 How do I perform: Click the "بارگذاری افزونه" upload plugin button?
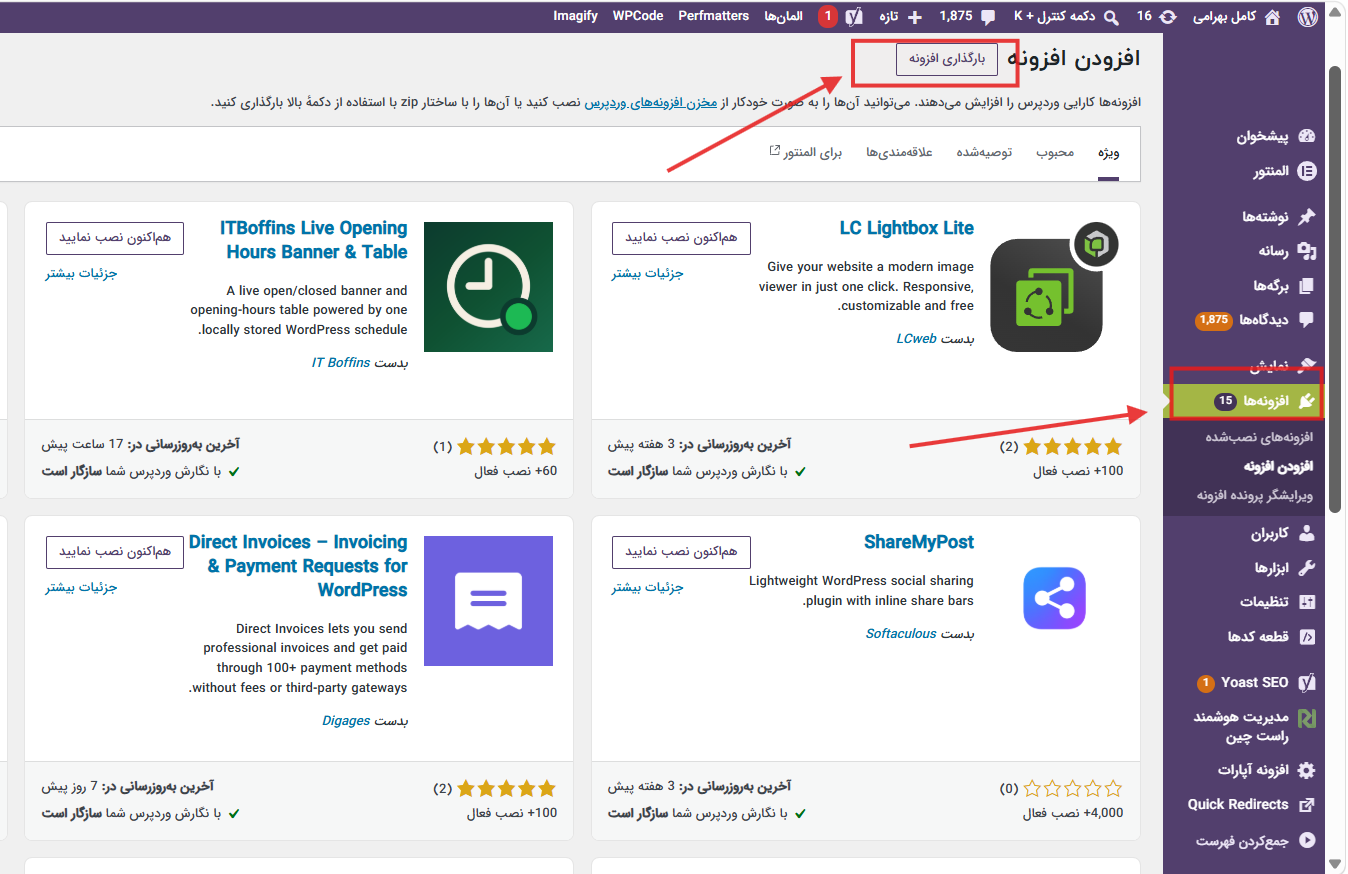coord(947,59)
